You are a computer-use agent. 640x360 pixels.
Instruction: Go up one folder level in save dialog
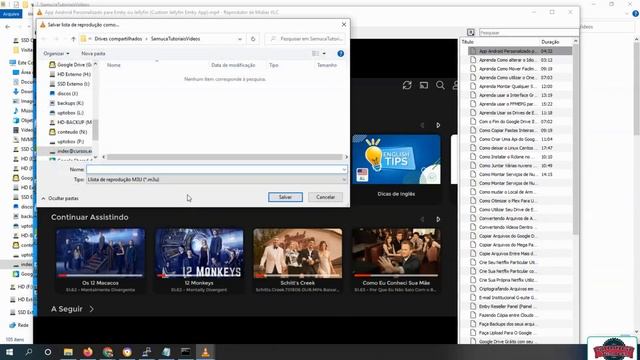tap(73, 39)
